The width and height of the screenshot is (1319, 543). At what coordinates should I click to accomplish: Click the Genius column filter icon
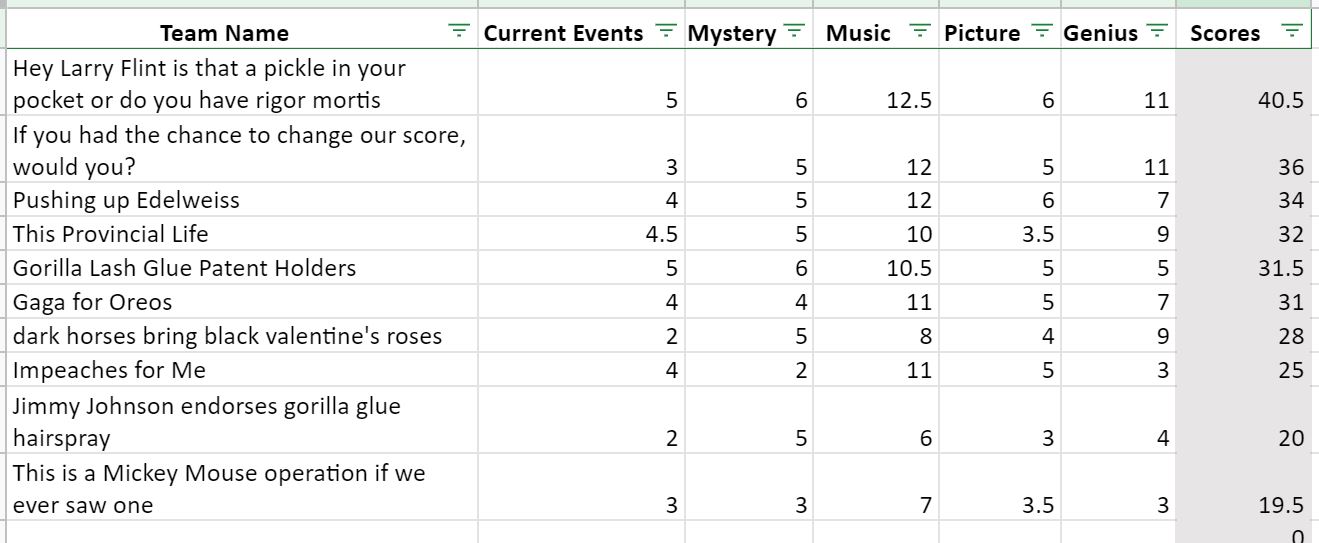point(1158,32)
